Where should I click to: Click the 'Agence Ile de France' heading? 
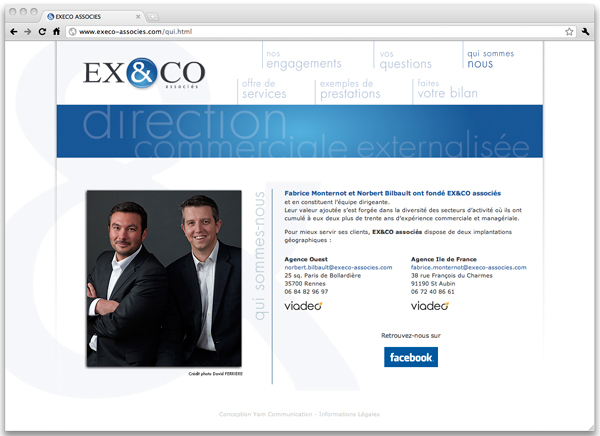[x=444, y=259]
